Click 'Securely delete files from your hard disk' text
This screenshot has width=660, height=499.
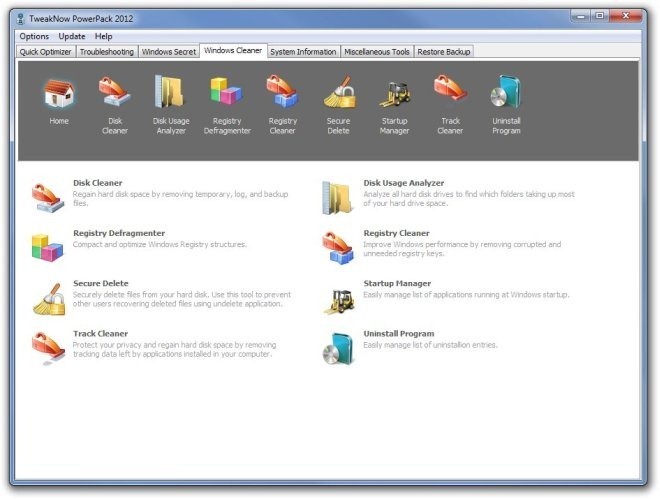point(182,299)
